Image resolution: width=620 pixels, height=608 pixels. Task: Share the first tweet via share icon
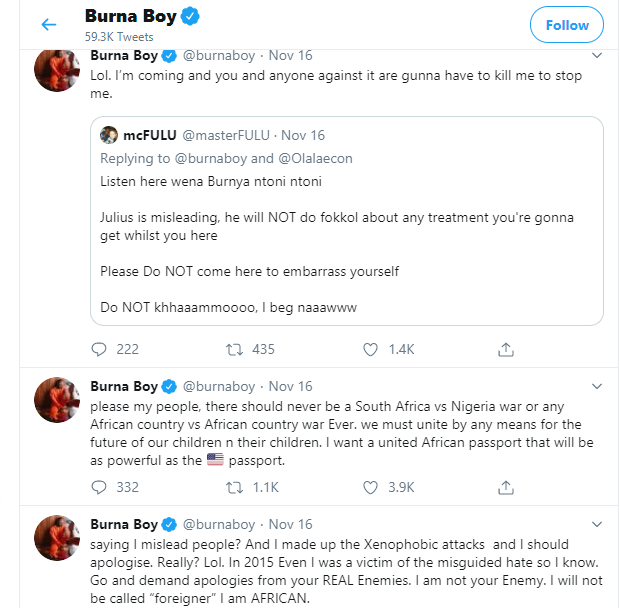(506, 349)
